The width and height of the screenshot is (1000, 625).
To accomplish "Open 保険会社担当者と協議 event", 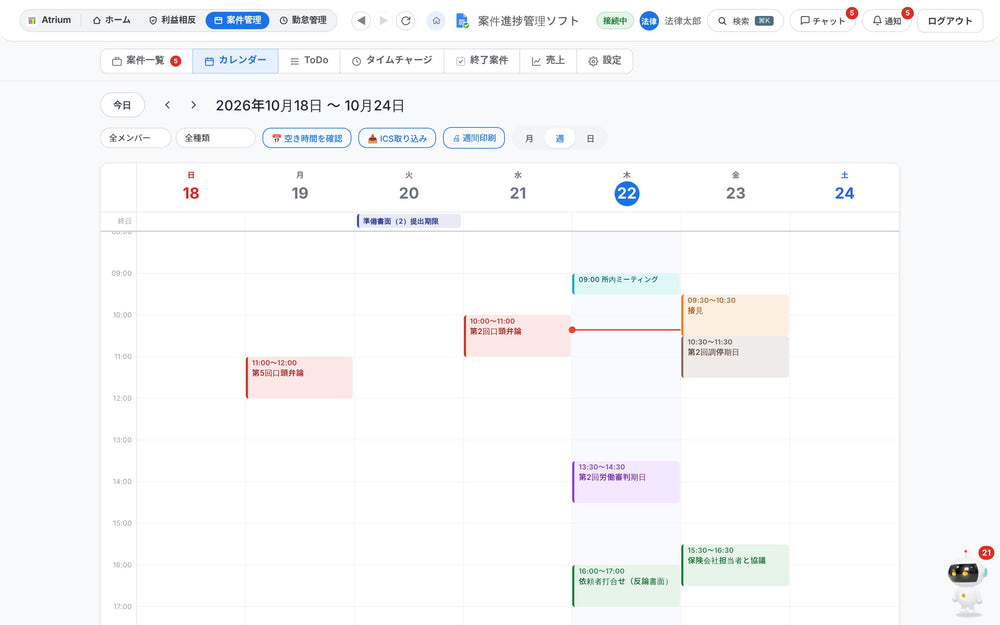I will tap(735, 565).
